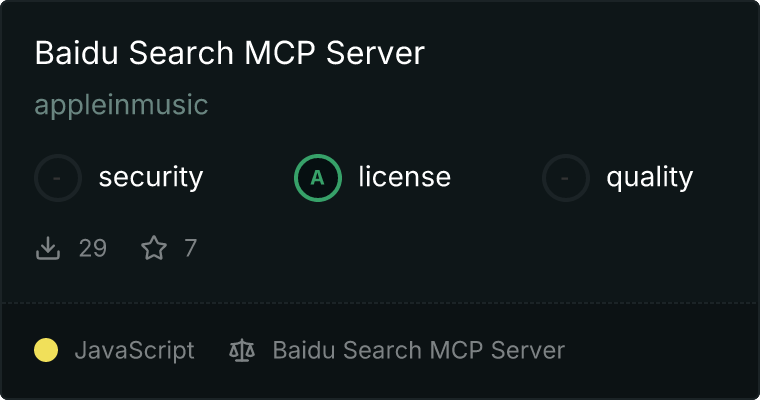Click blank footer area right of license name
The image size is (760, 400).
(x=659, y=350)
